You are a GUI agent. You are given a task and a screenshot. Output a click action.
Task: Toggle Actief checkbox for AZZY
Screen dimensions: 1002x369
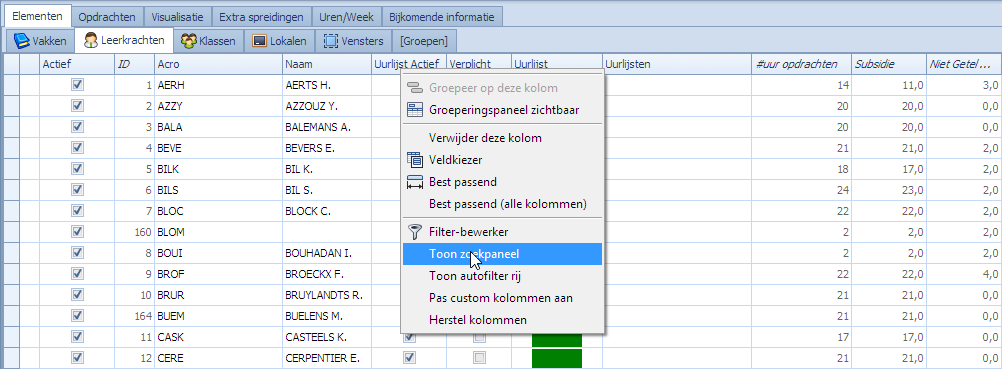click(77, 106)
